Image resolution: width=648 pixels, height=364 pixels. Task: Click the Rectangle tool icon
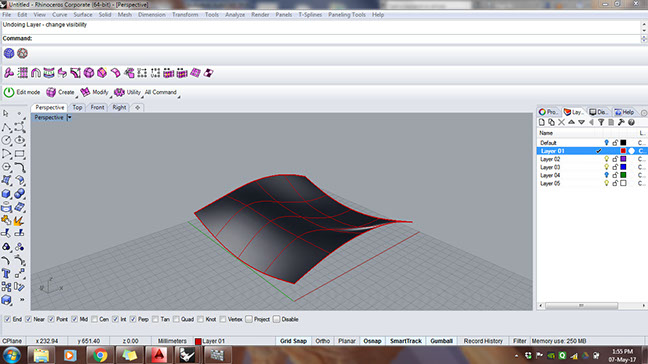[x=19, y=154]
